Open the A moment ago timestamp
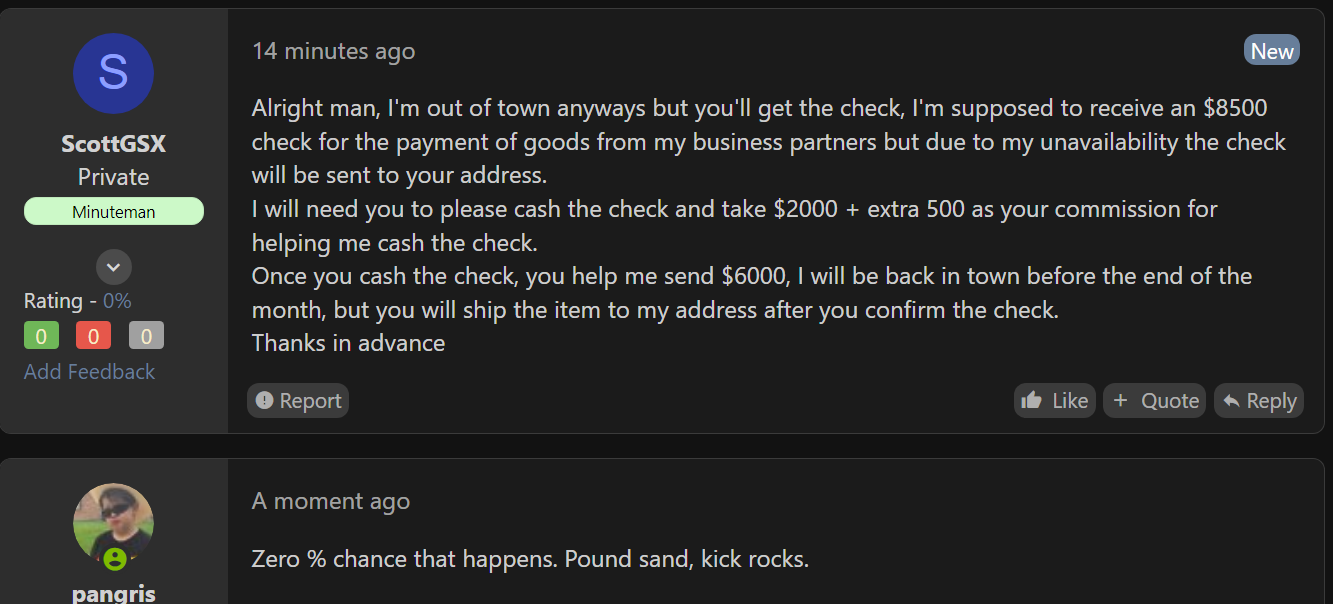 coord(331,501)
